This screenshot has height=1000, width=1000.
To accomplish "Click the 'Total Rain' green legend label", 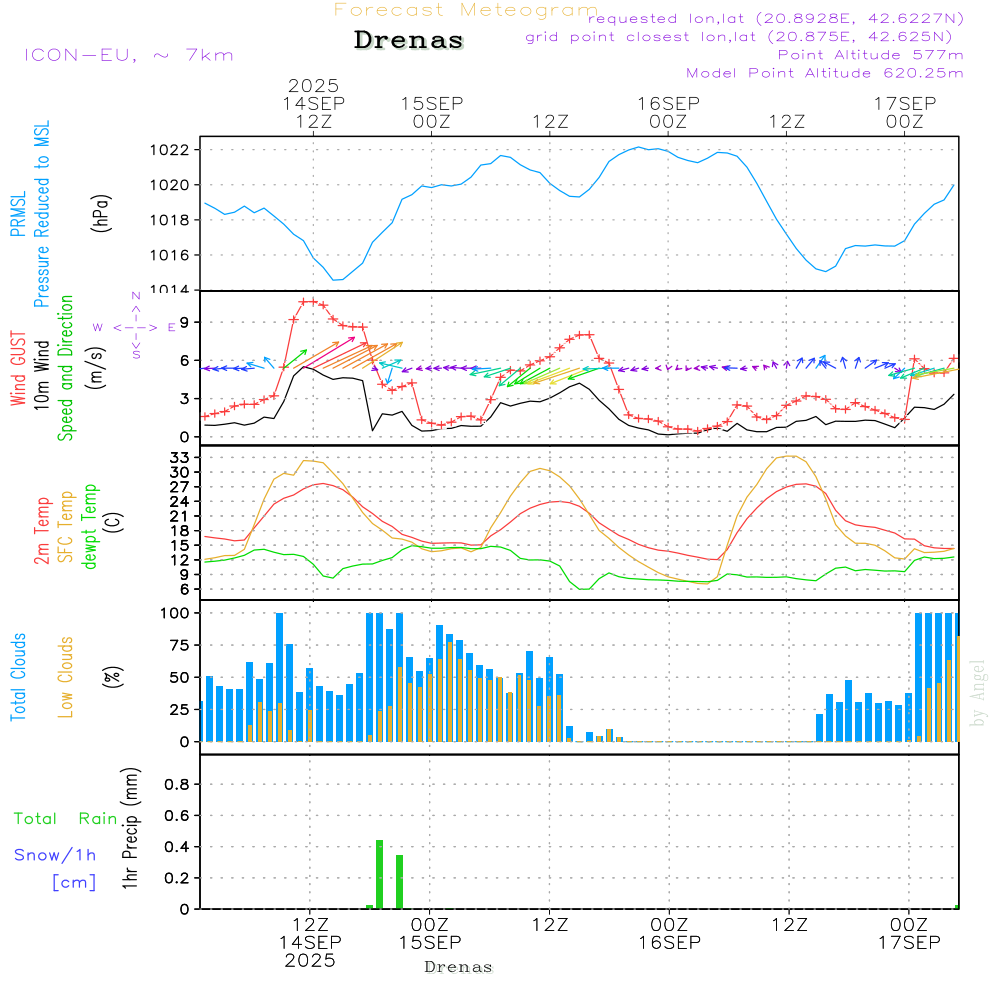I will tap(66, 818).
